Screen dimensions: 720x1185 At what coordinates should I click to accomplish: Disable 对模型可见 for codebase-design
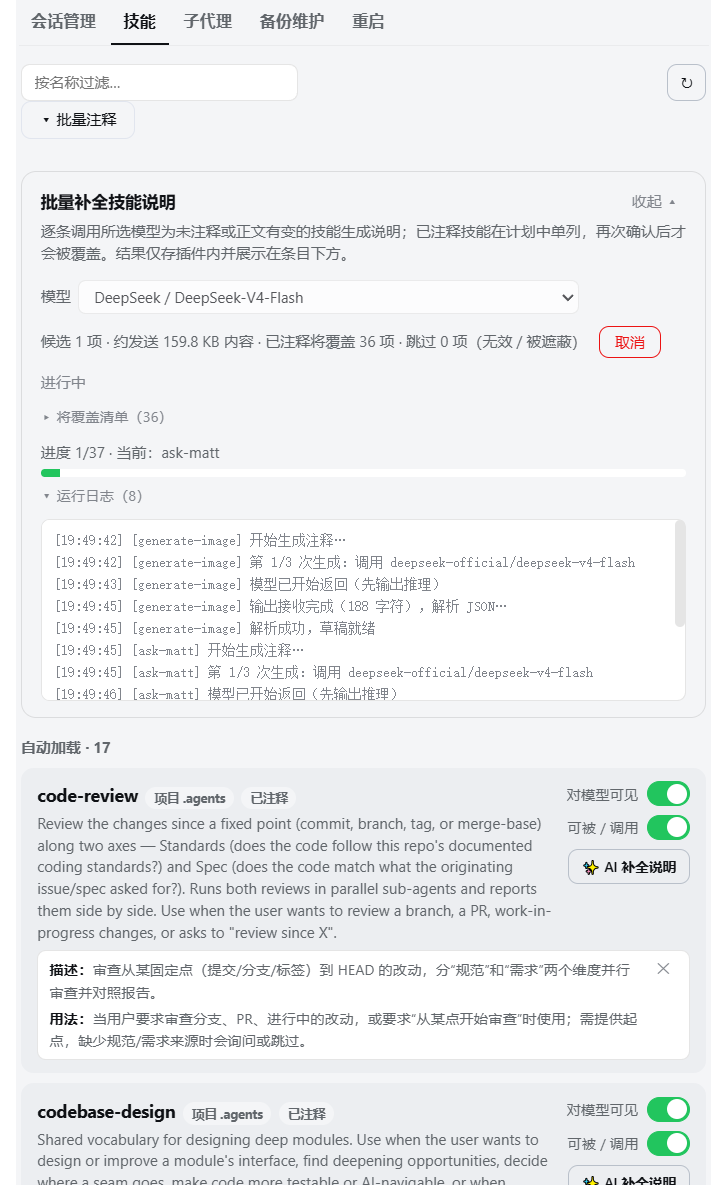[669, 1109]
